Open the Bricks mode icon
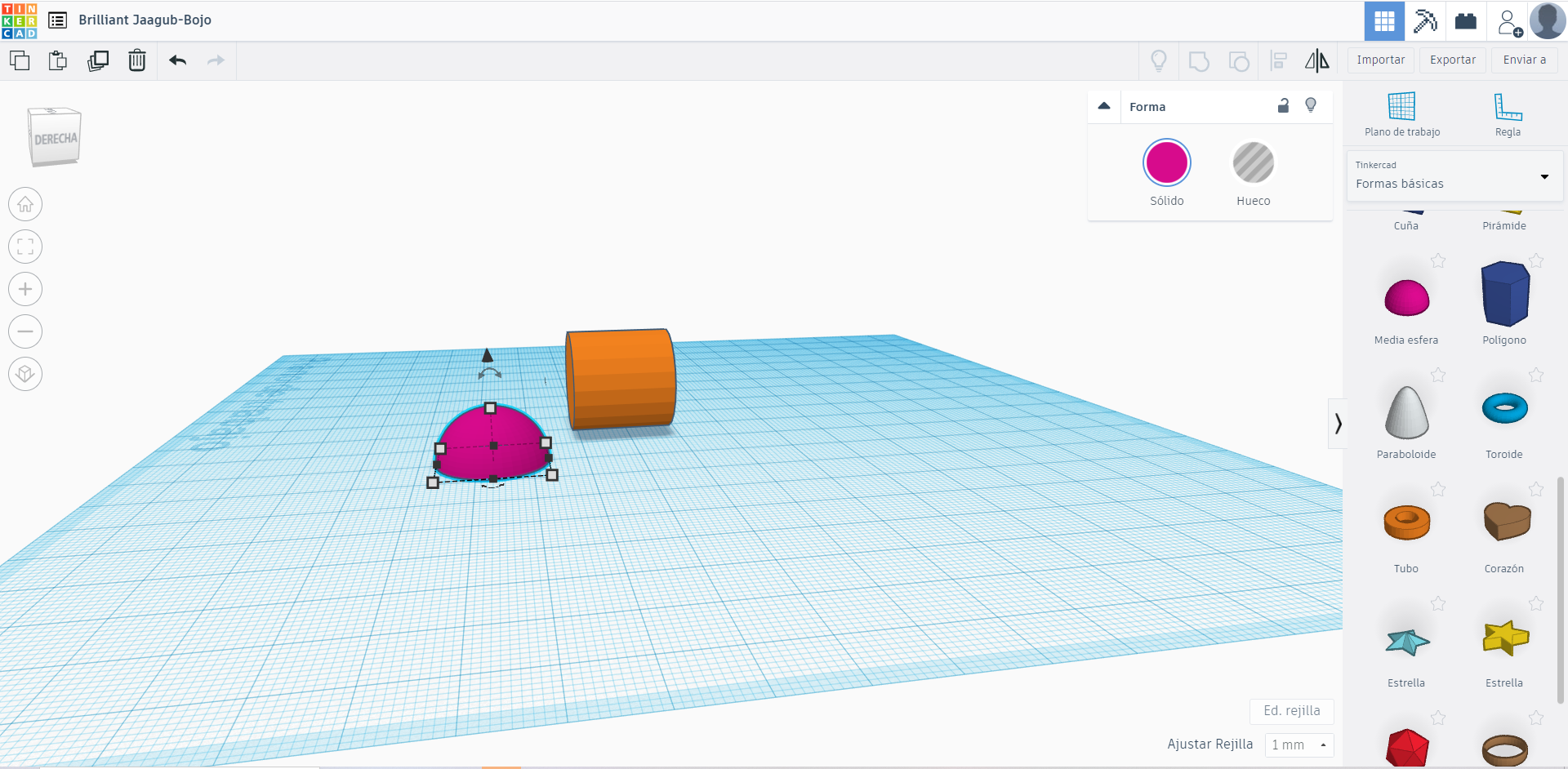This screenshot has height=769, width=1568. click(1466, 20)
